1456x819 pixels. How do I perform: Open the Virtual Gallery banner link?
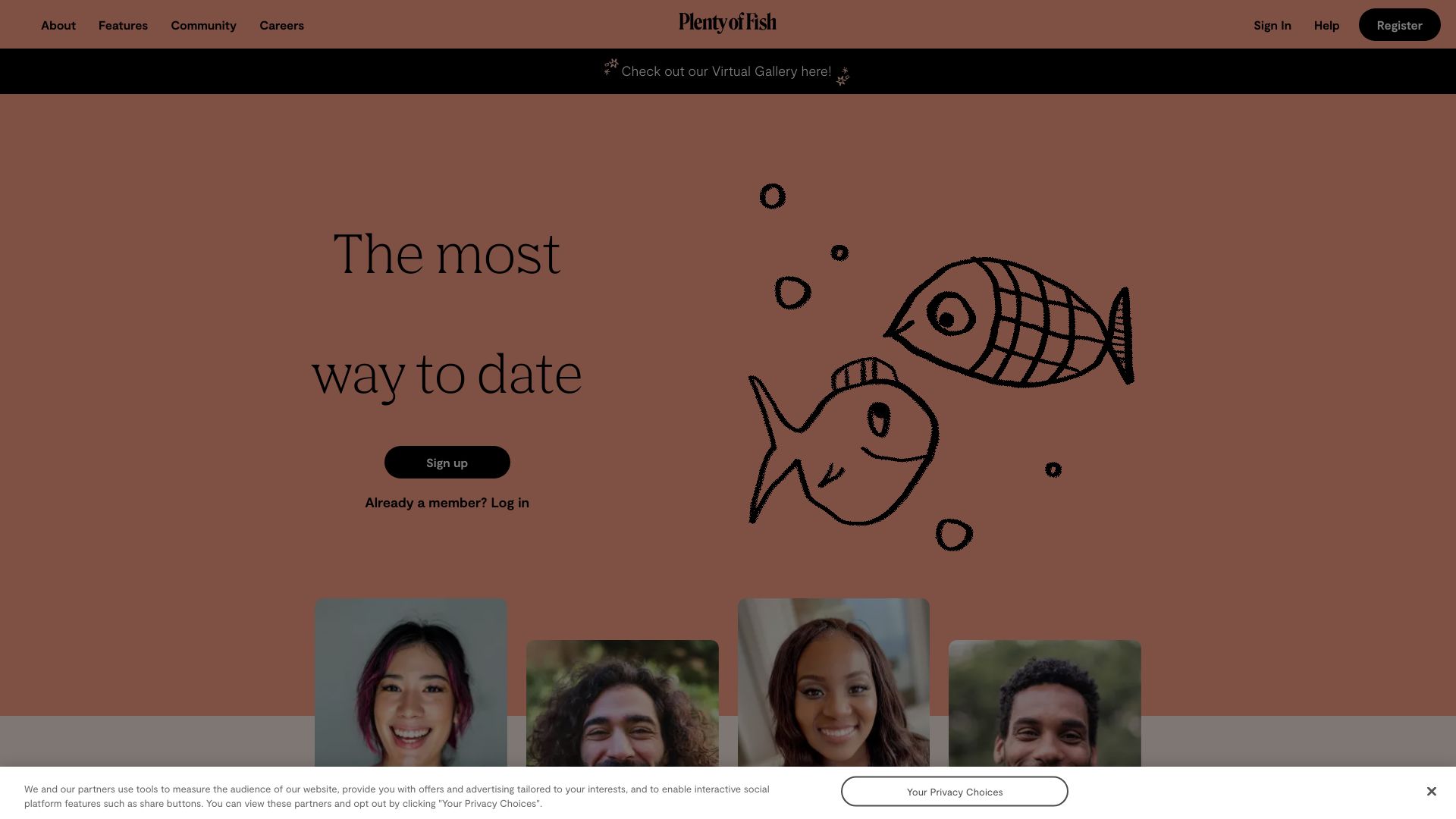point(726,71)
